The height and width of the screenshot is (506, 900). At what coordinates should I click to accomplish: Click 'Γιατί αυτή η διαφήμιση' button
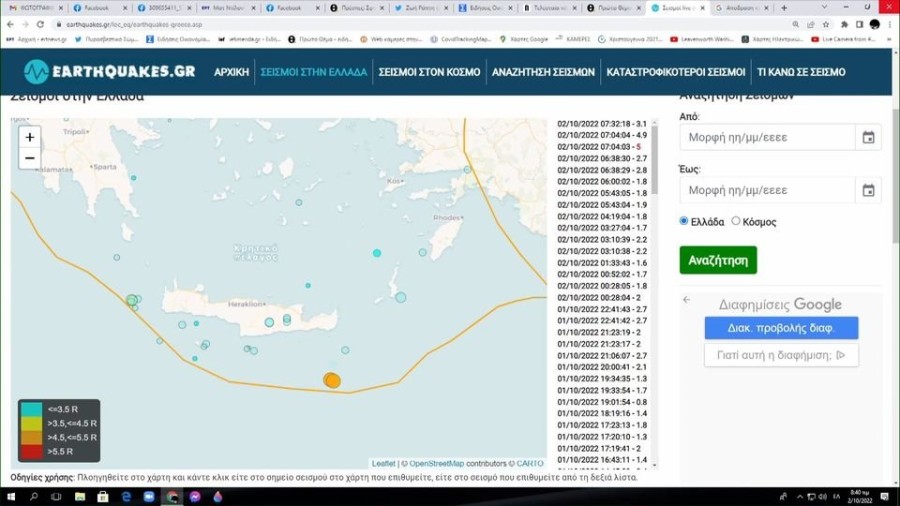781,355
